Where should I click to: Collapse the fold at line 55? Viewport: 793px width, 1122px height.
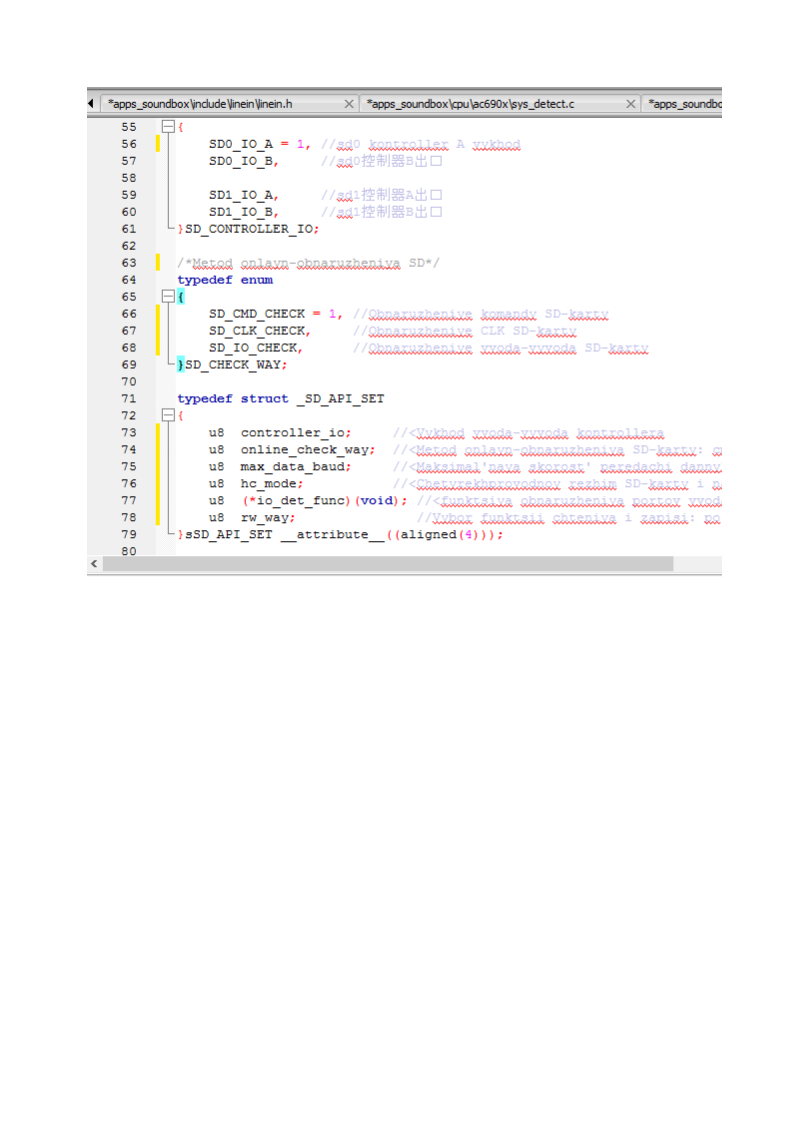coord(168,127)
